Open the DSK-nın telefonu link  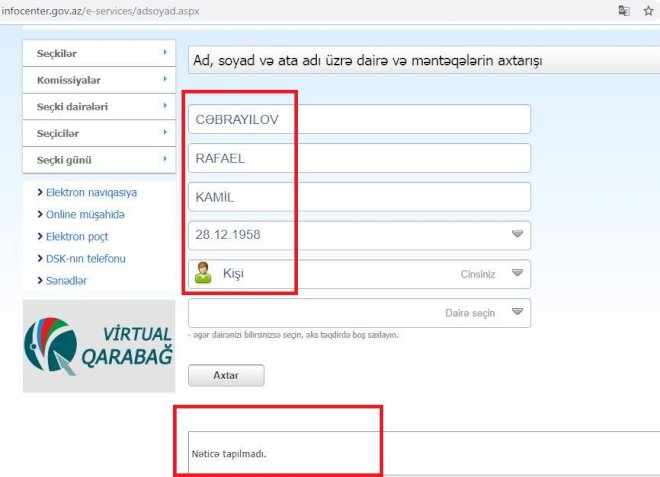coord(85,258)
